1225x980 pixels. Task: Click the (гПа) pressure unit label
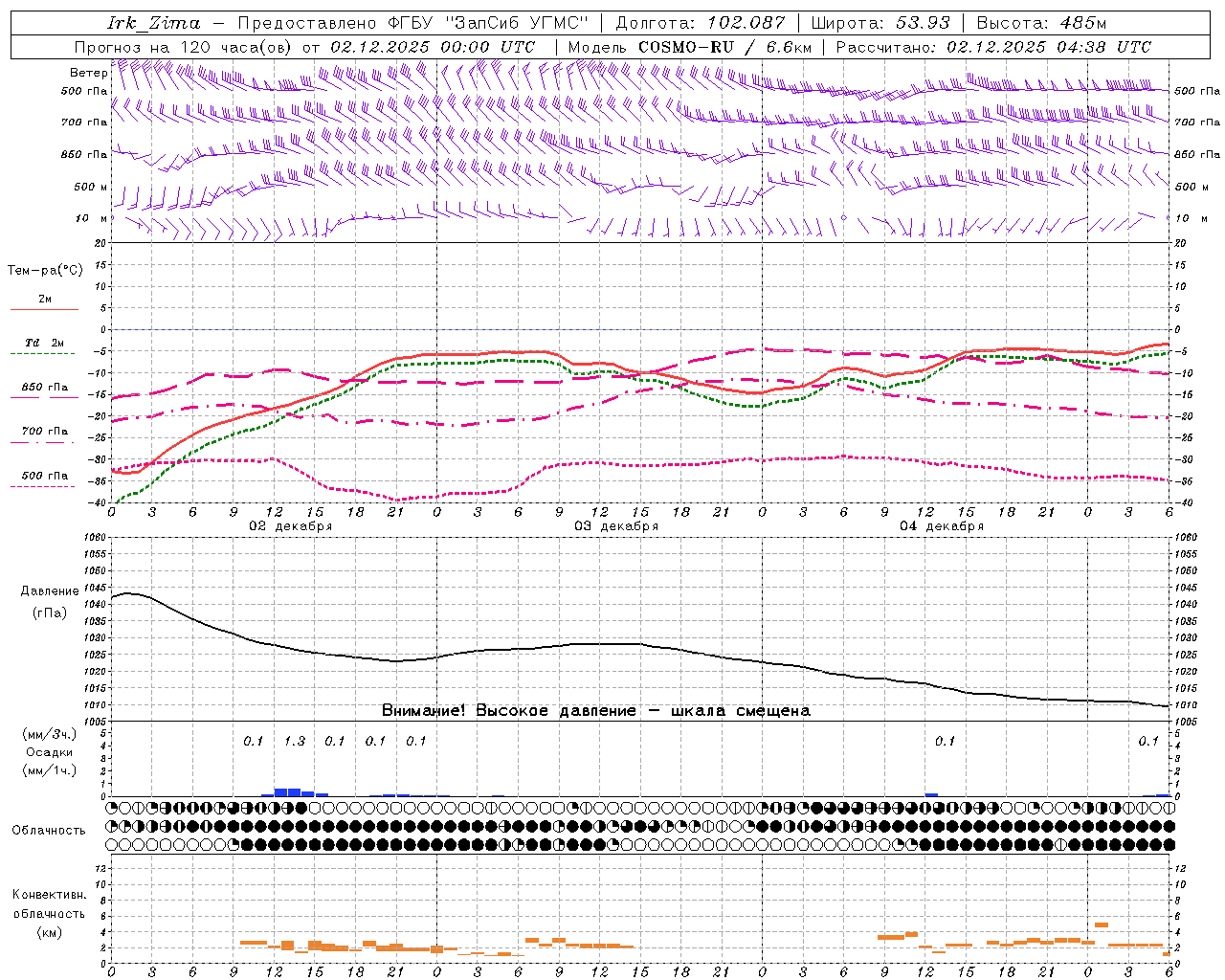[x=50, y=612]
